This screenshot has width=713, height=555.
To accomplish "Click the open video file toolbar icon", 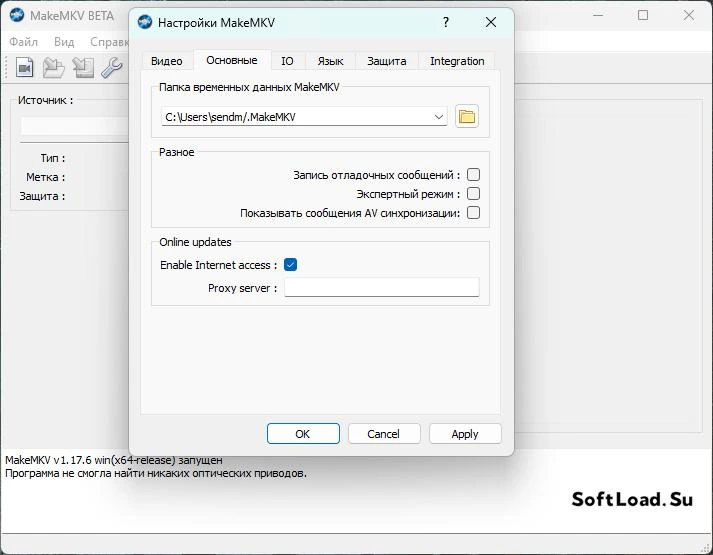I will tap(25, 68).
